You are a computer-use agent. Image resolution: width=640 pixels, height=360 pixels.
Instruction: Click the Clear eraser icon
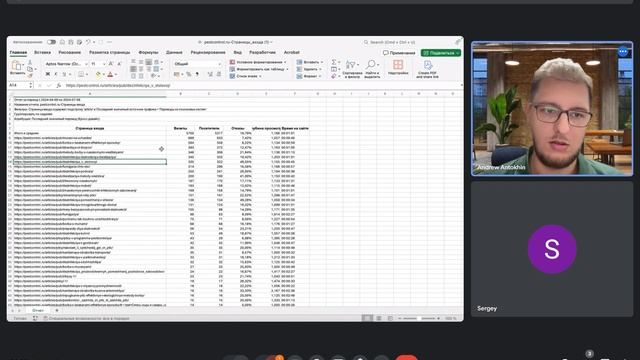point(334,76)
